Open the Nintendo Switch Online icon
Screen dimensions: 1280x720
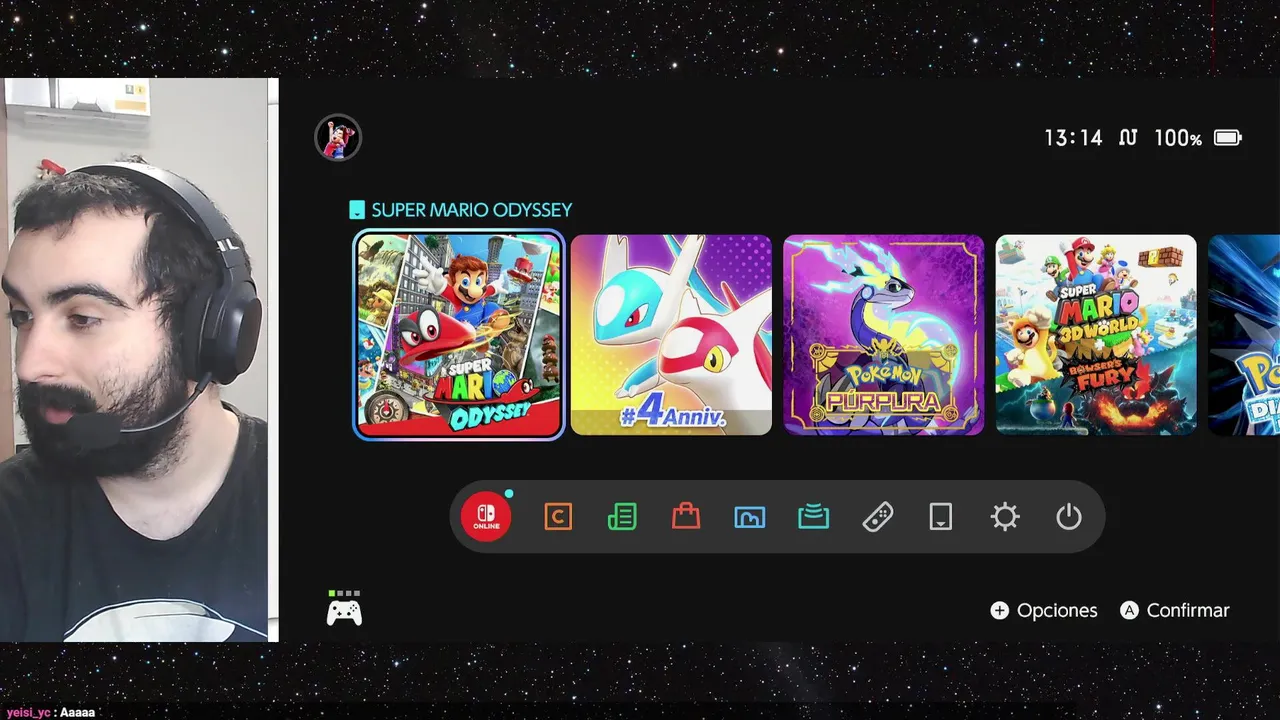(486, 517)
